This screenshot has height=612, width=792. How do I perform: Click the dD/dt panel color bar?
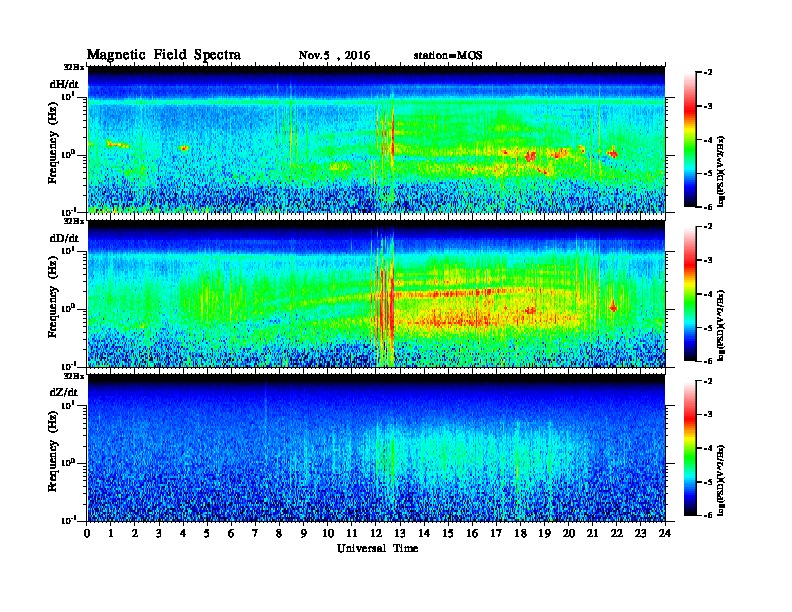[x=690, y=294]
